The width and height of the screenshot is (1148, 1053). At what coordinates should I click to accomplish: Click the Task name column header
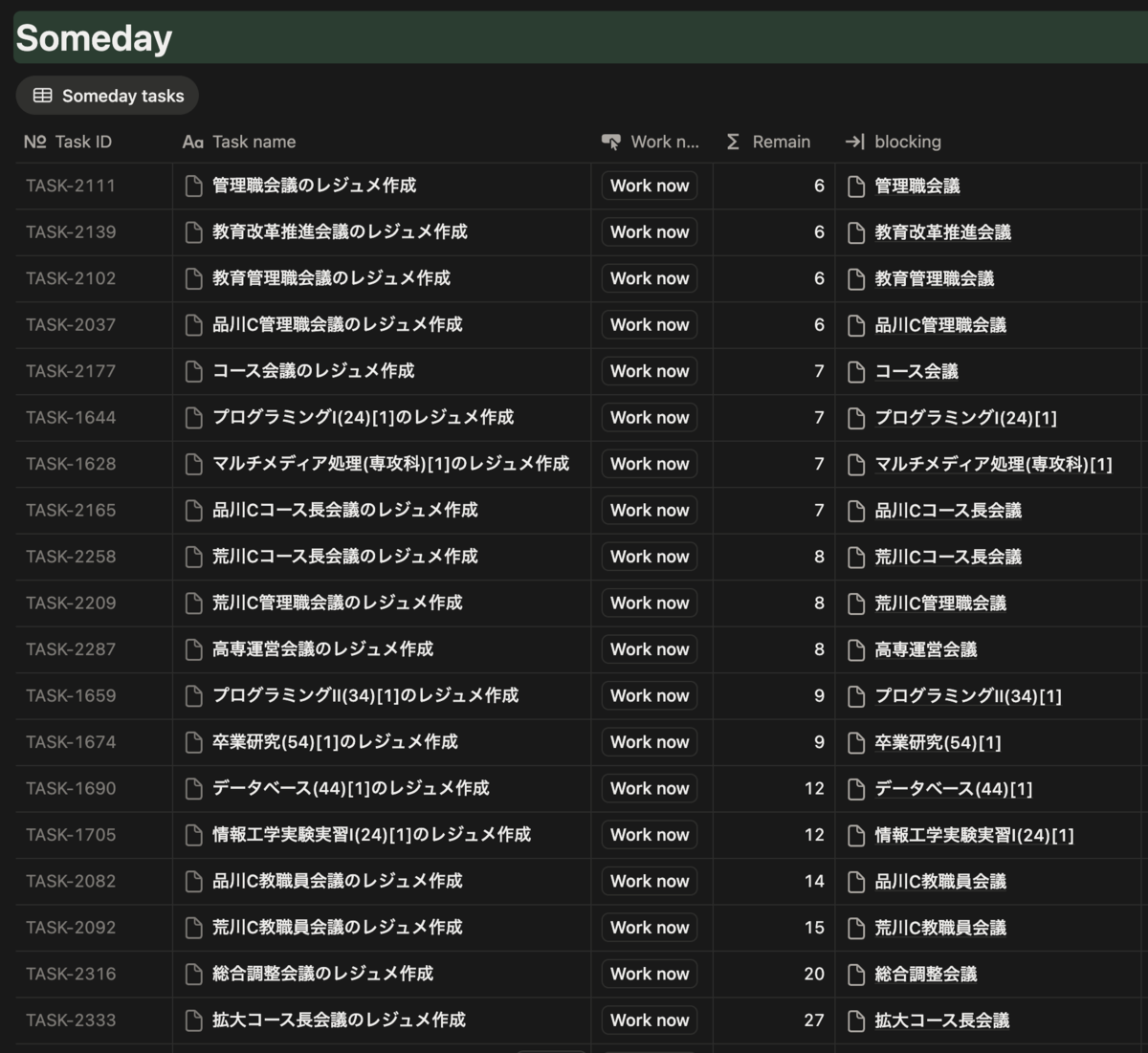[239, 142]
